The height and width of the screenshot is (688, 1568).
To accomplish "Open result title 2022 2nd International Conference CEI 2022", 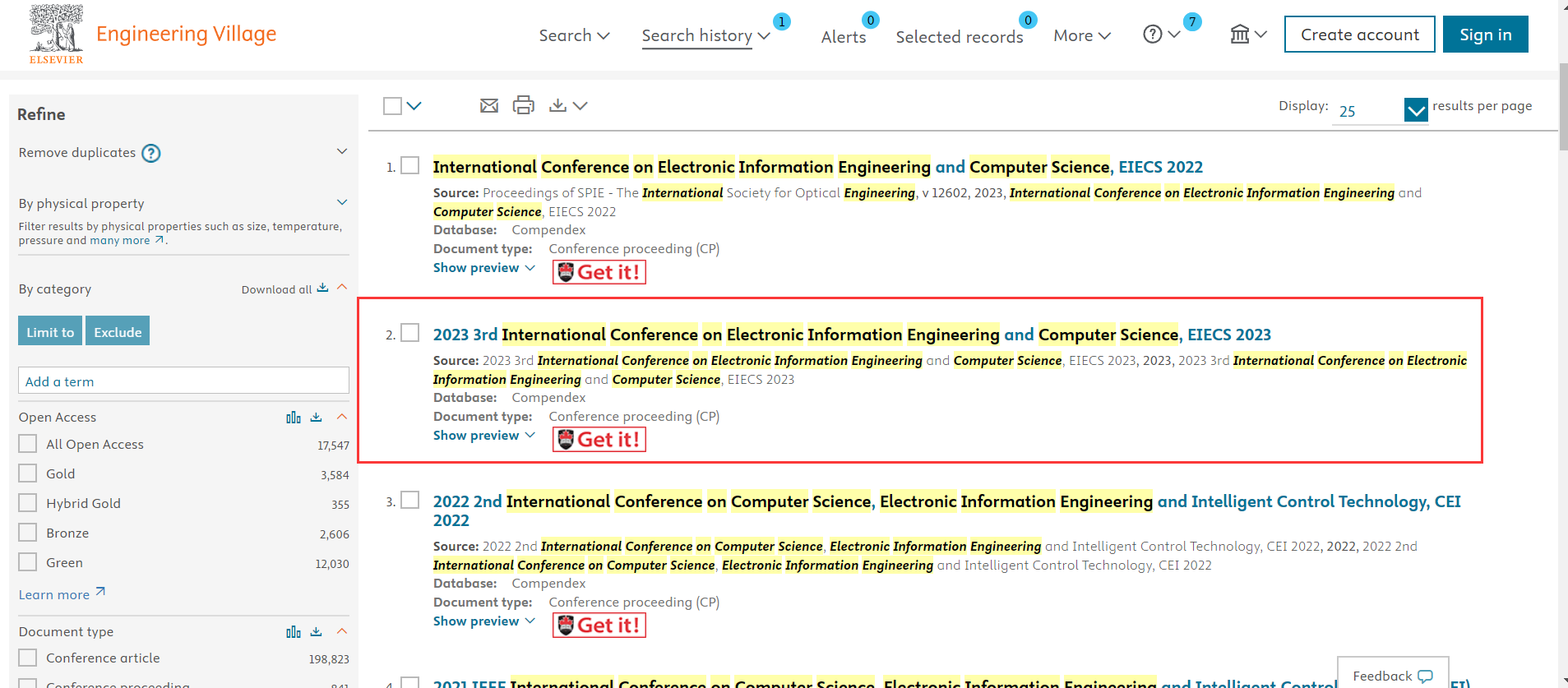I will 947,510.
